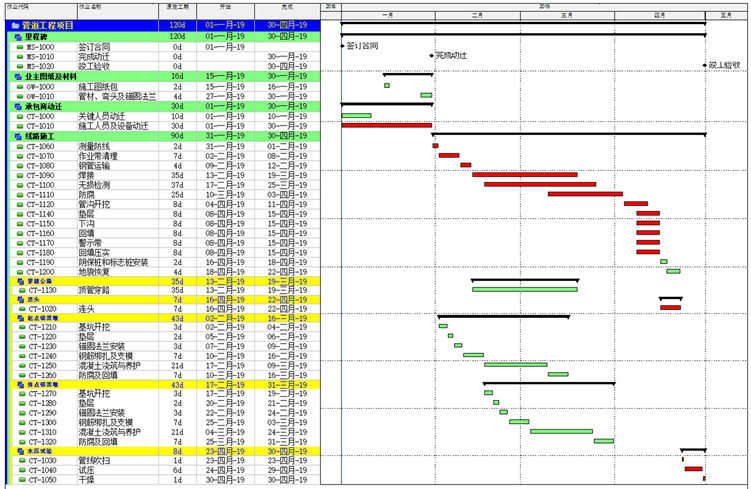Screen dimensions: 751x489
Task: Collapse the 水压试验 group band
Action: [x=18, y=450]
